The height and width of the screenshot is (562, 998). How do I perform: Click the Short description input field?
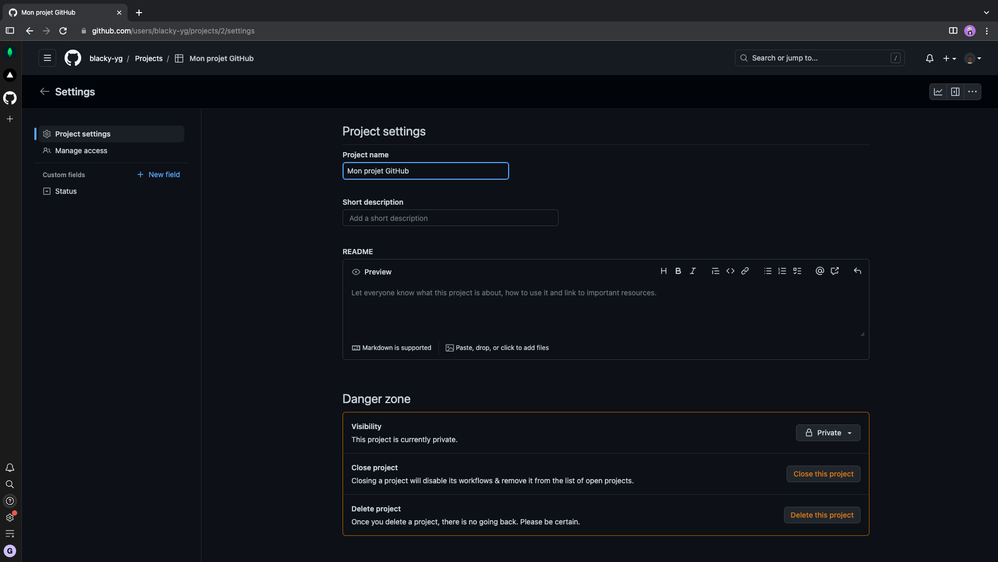[450, 218]
